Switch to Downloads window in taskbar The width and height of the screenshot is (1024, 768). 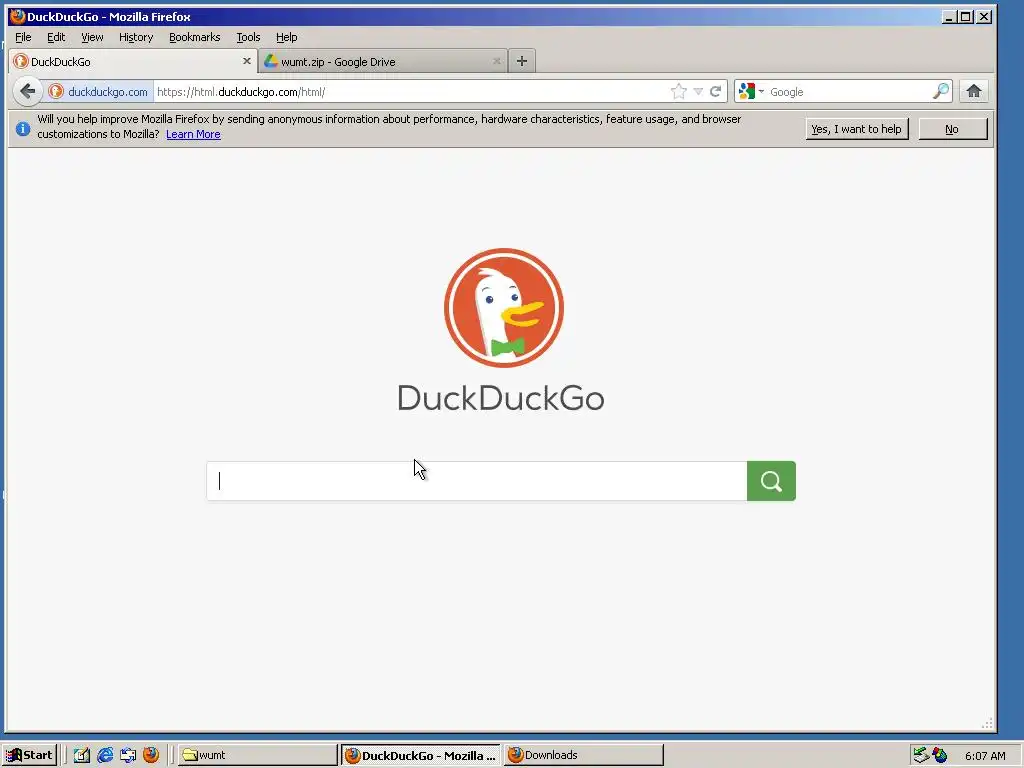click(x=584, y=755)
